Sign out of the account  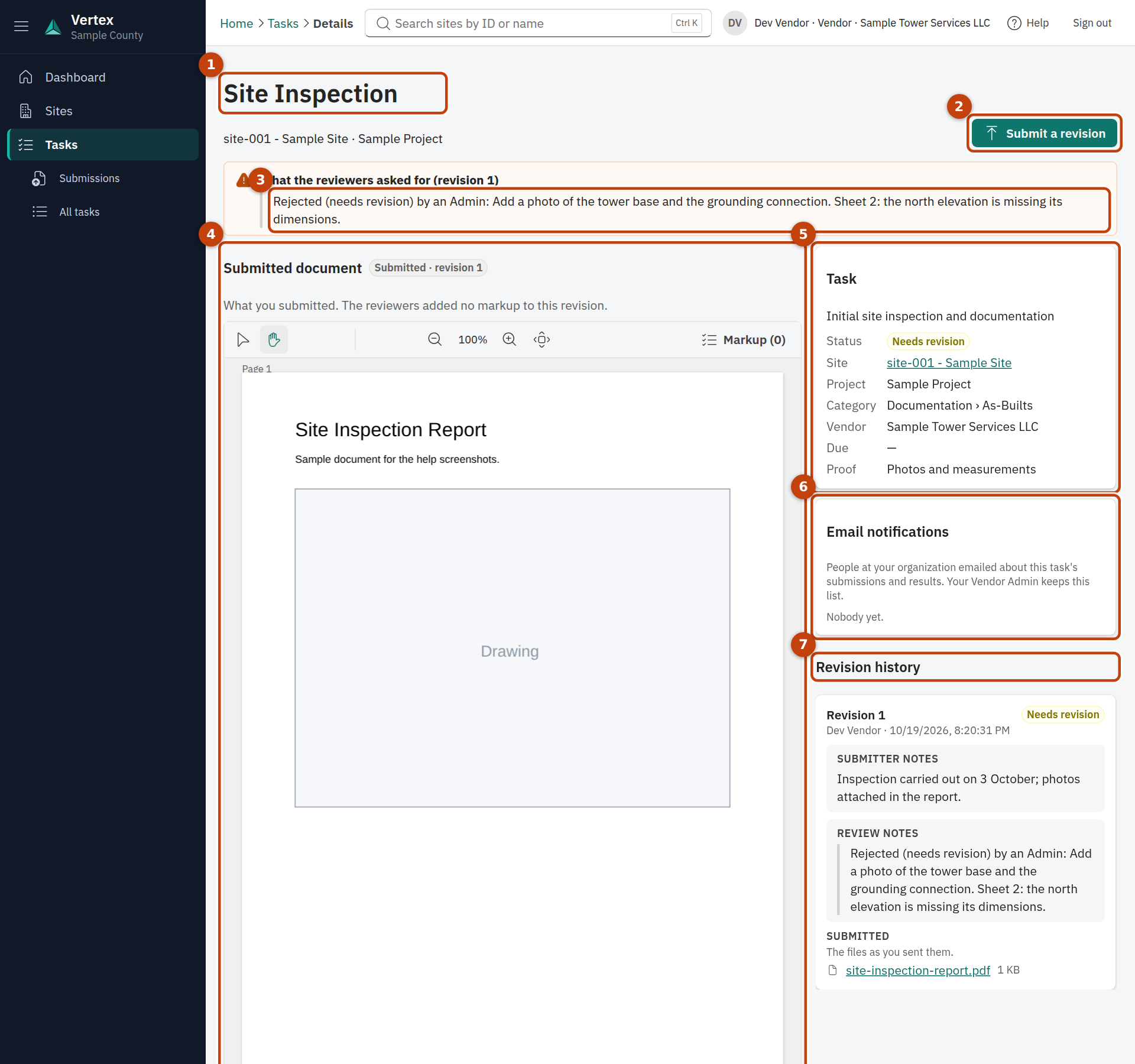tap(1092, 24)
